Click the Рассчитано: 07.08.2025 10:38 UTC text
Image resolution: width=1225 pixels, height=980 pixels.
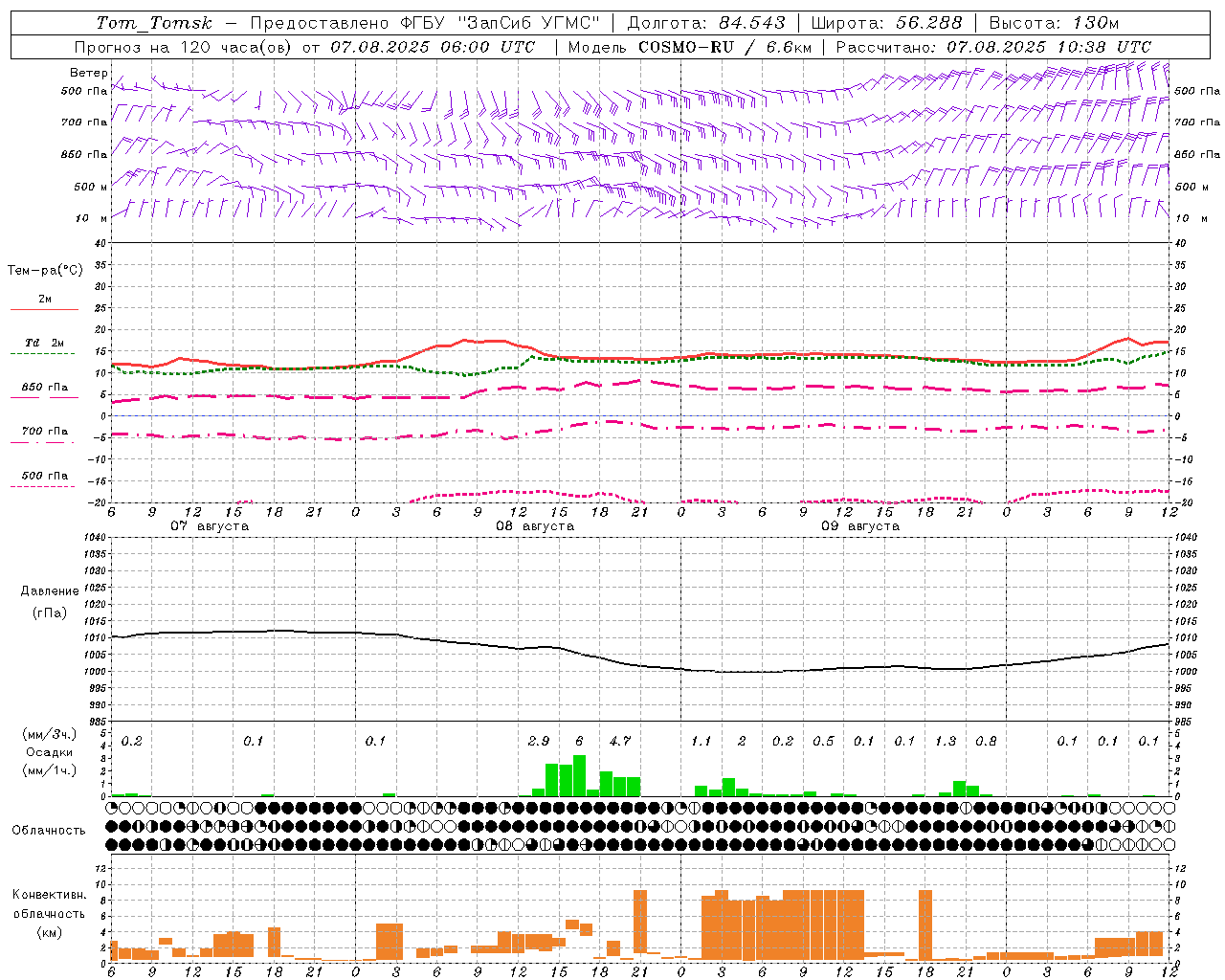[x=993, y=47]
